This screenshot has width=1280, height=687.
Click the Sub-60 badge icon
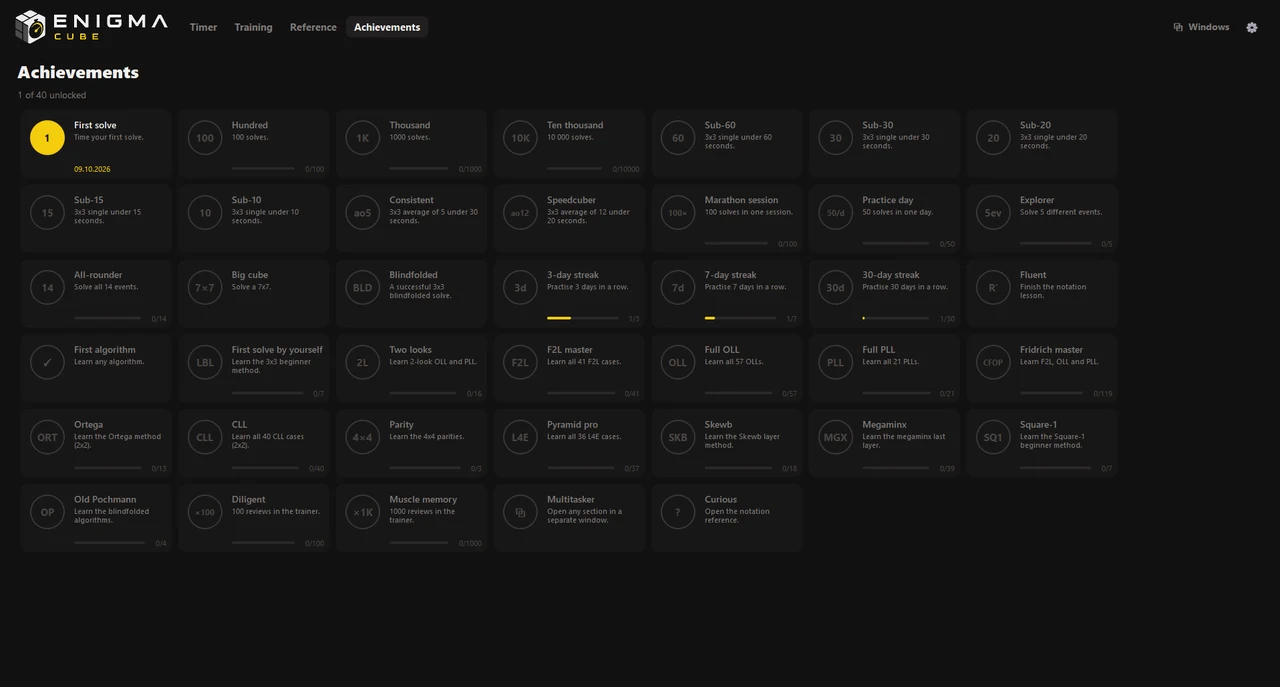pos(678,138)
